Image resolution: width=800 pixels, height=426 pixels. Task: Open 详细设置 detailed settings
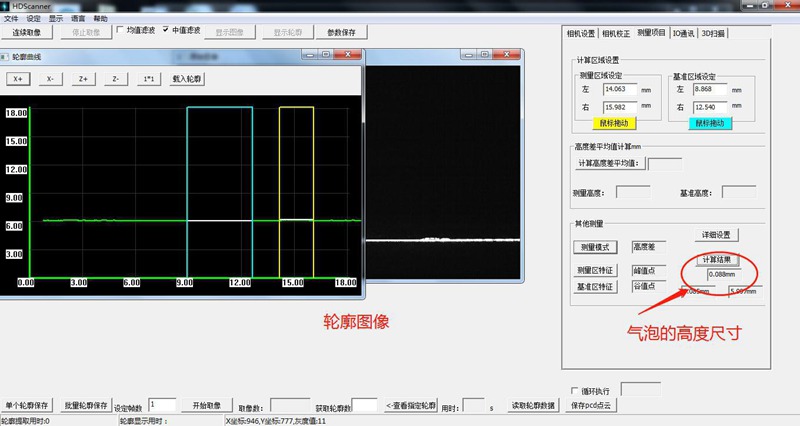pyautogui.click(x=717, y=235)
